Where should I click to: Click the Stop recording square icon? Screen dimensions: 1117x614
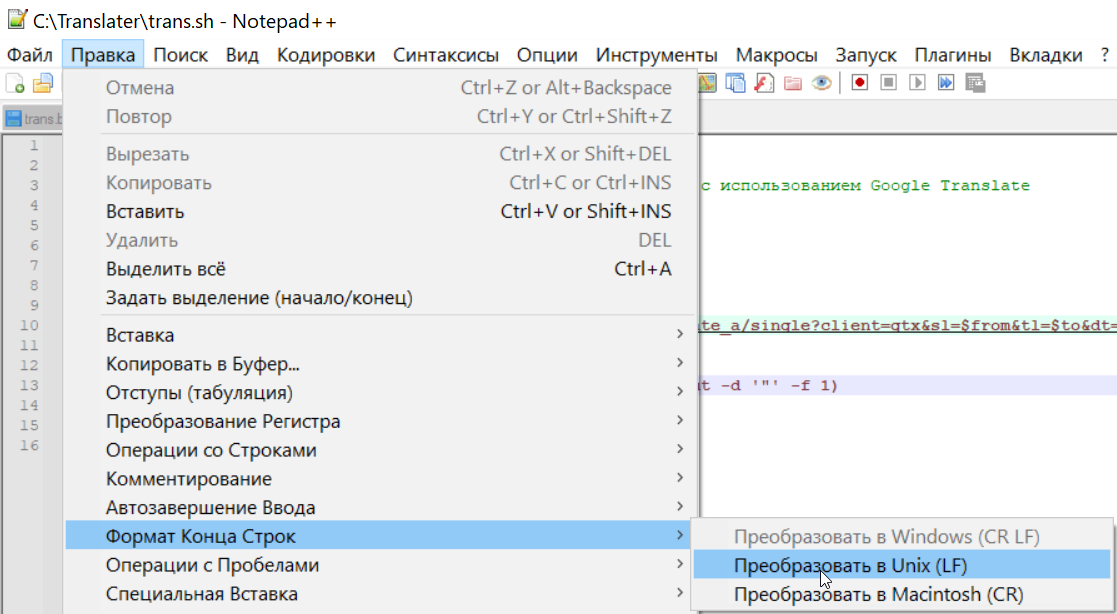click(888, 83)
